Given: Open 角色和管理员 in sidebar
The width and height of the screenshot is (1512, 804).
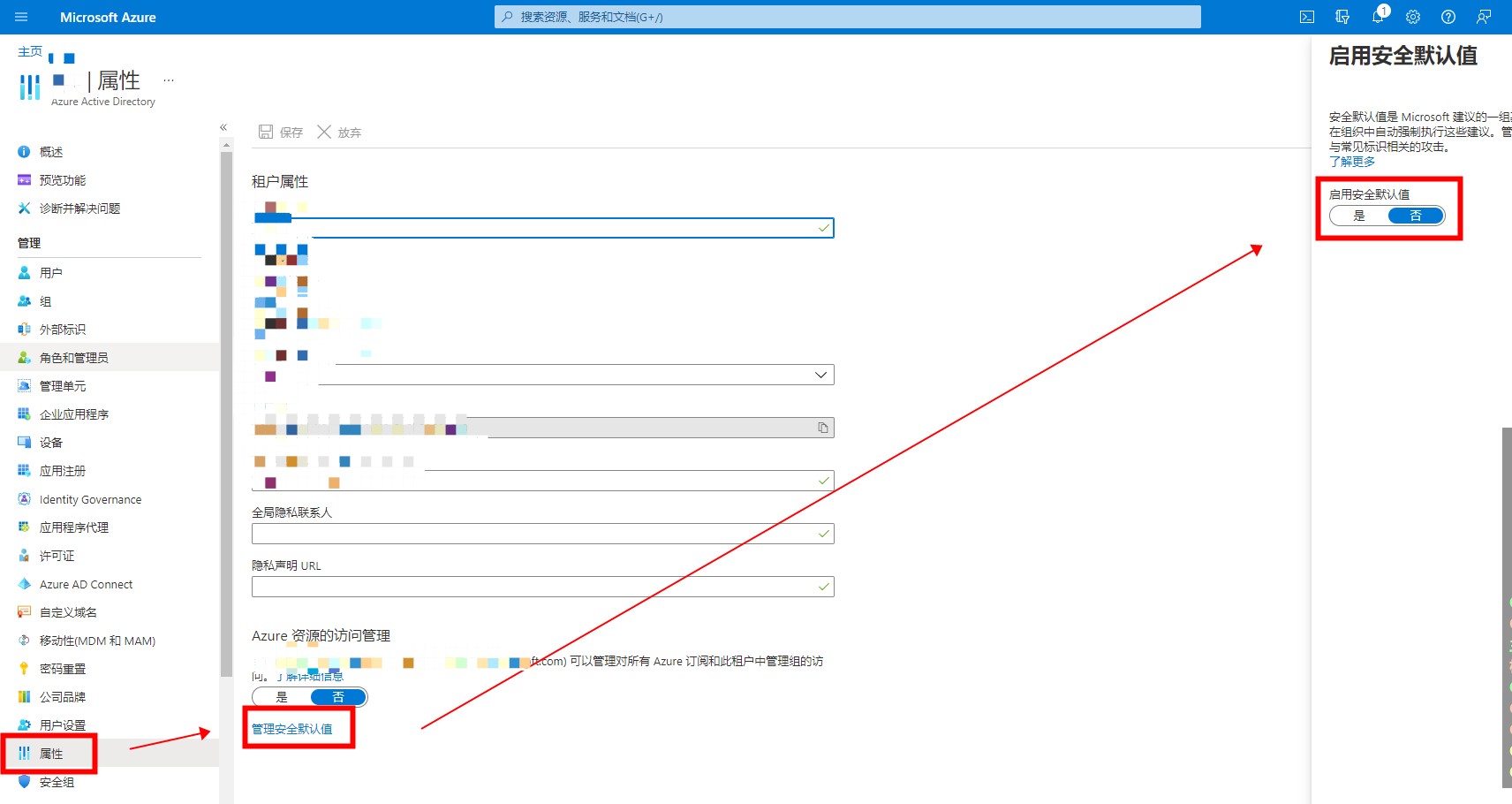Looking at the screenshot, I should click(110, 358).
